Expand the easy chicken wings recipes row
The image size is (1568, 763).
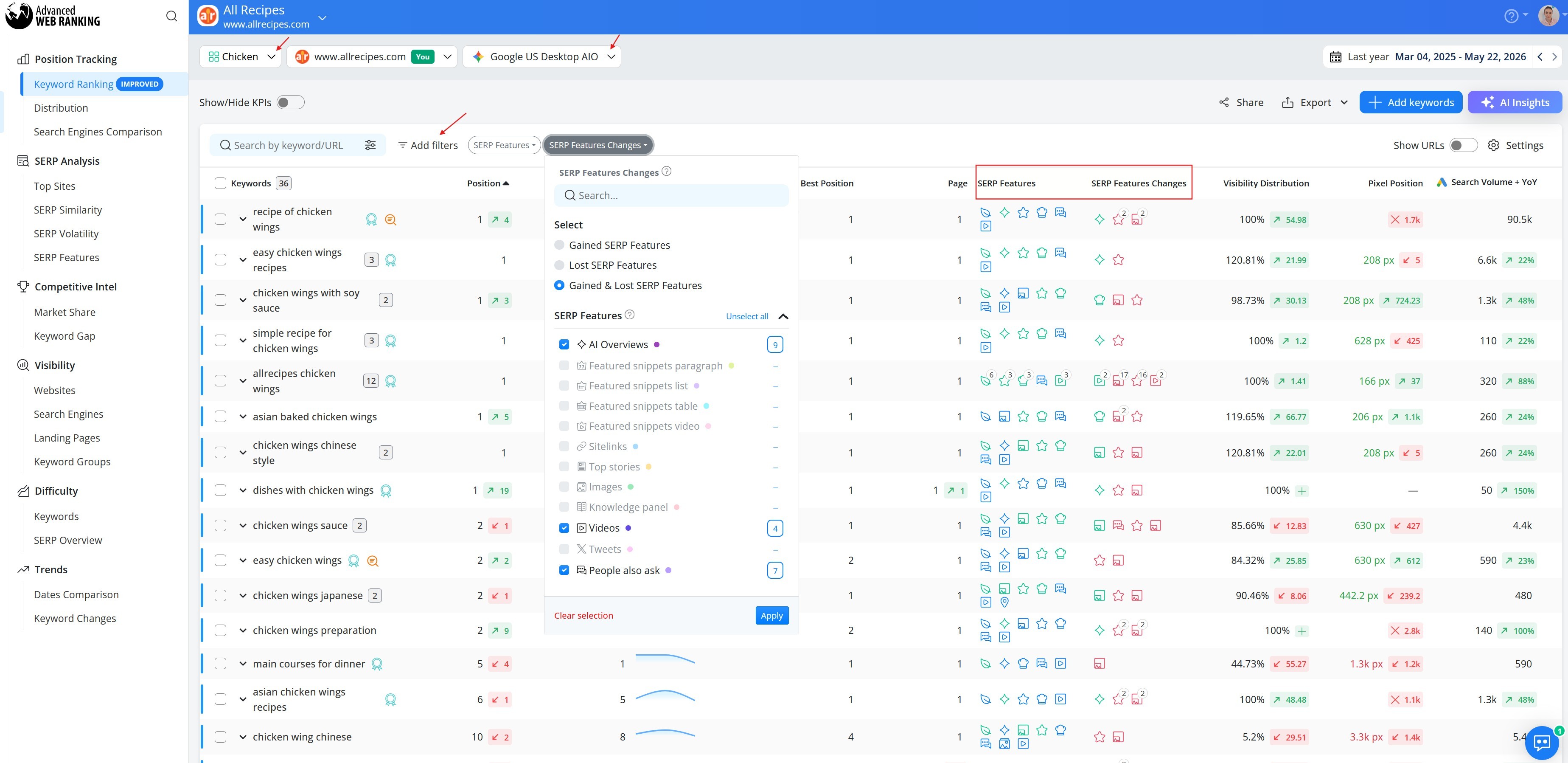[x=242, y=260]
